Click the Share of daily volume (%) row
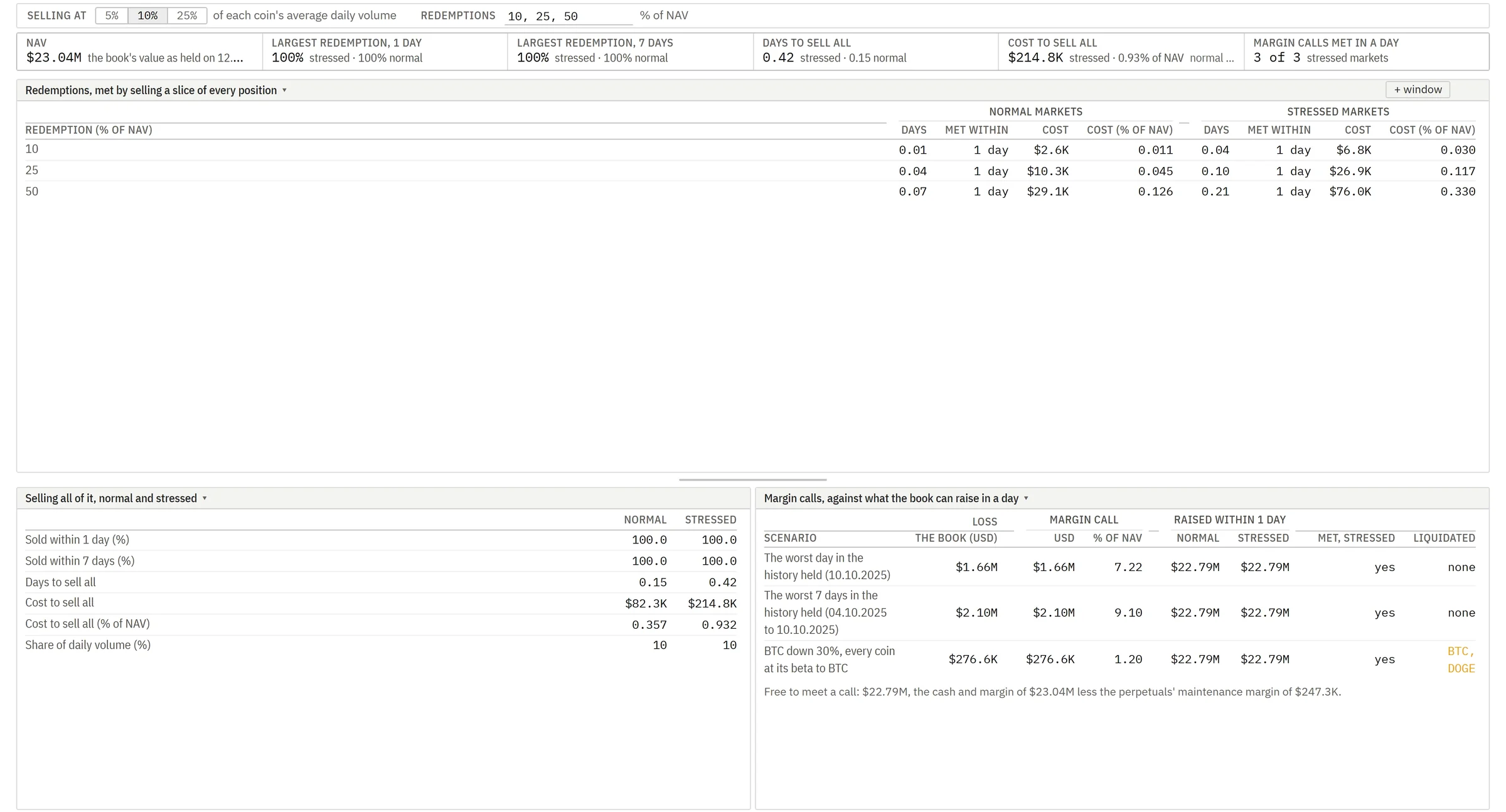Viewport: 1506px width, 812px height. pyautogui.click(x=380, y=645)
